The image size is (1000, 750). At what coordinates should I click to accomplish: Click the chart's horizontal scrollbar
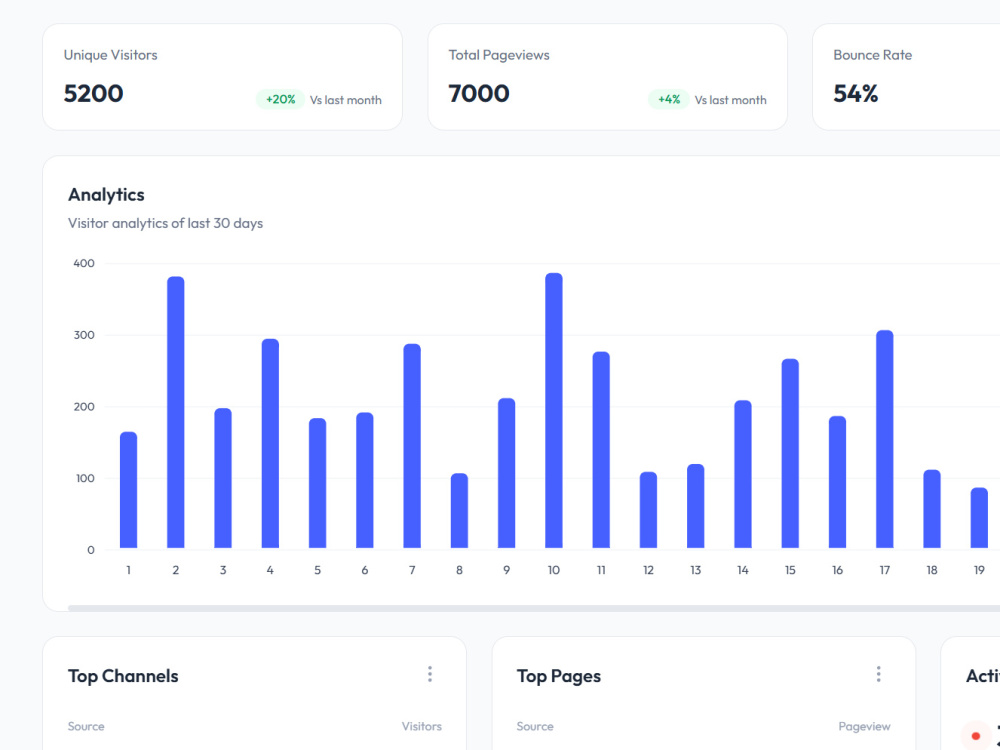point(534,608)
